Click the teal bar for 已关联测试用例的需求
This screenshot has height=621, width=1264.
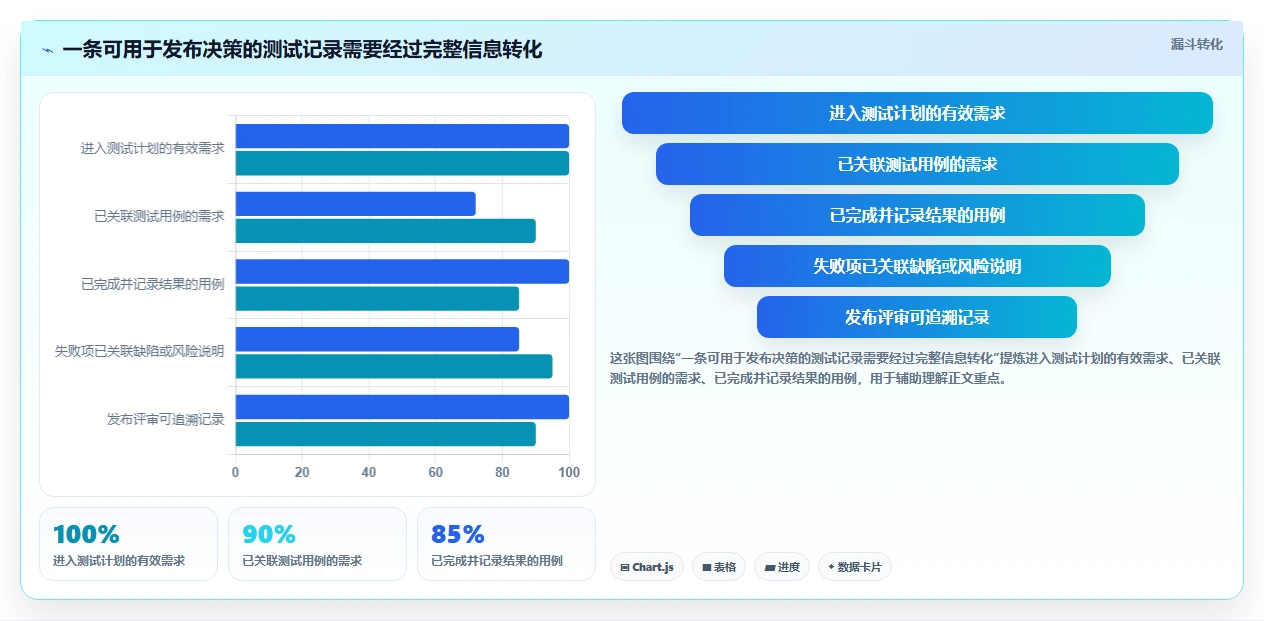click(386, 231)
